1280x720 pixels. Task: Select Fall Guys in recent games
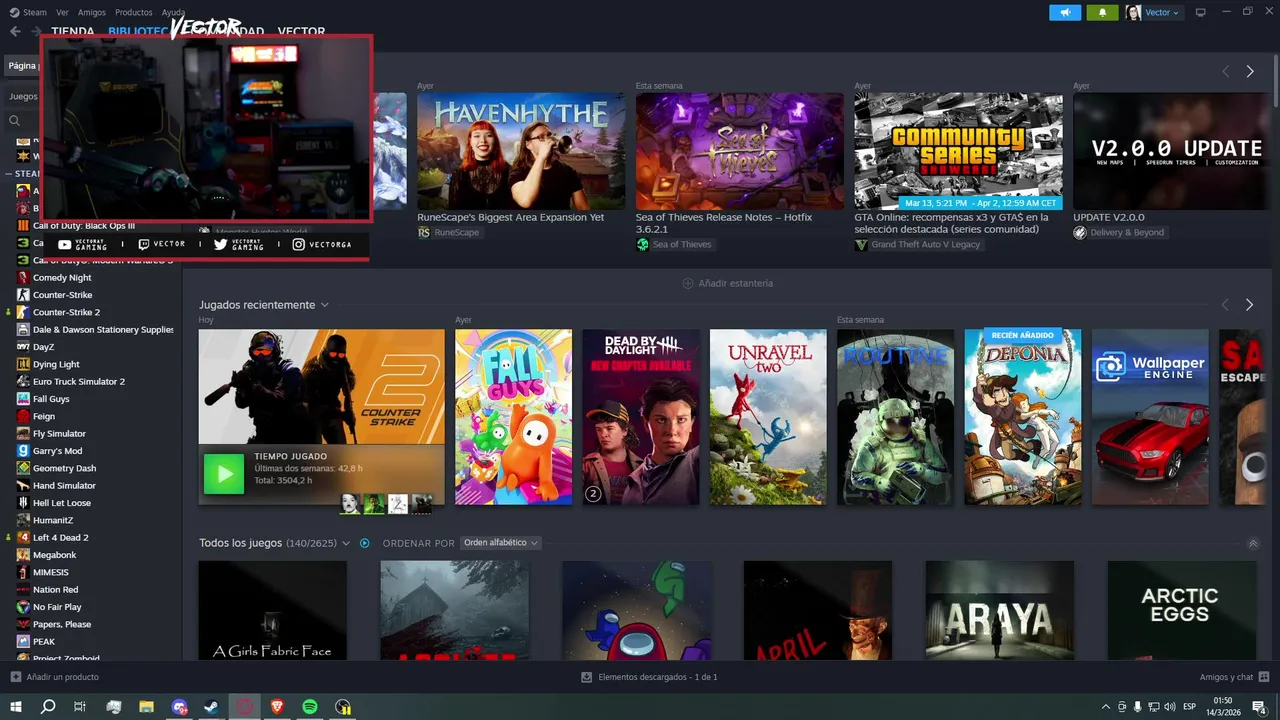pos(514,417)
